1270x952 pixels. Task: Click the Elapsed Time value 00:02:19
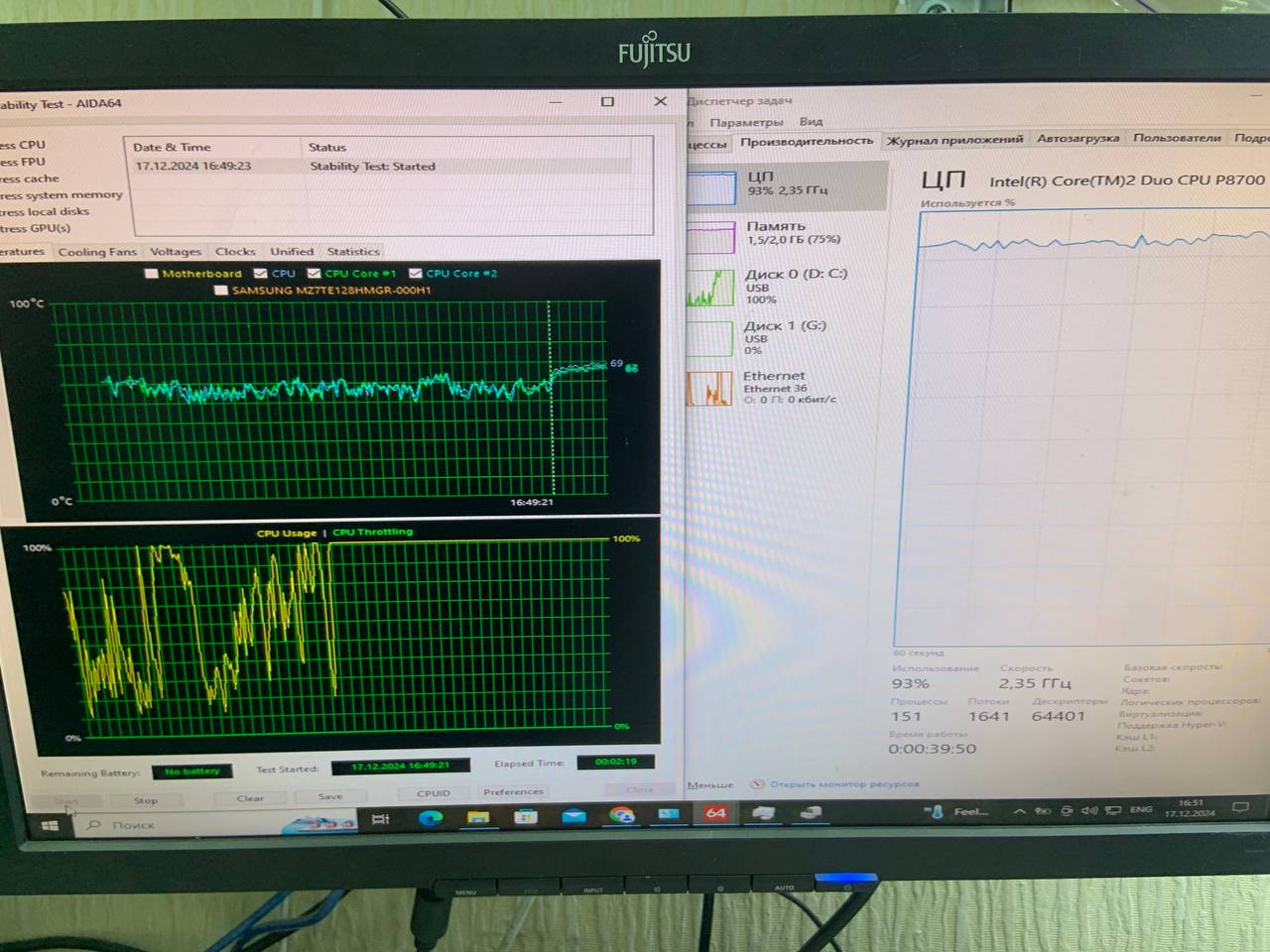tap(616, 762)
